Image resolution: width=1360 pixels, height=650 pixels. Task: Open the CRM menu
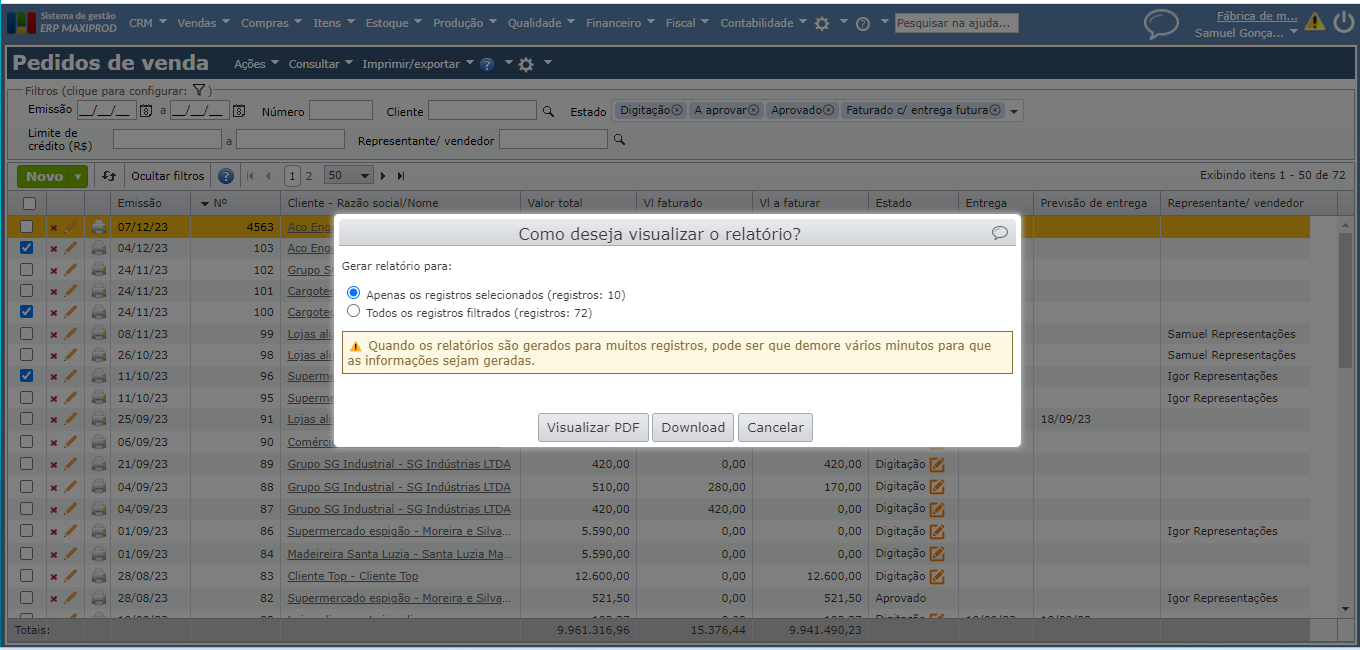pos(146,23)
